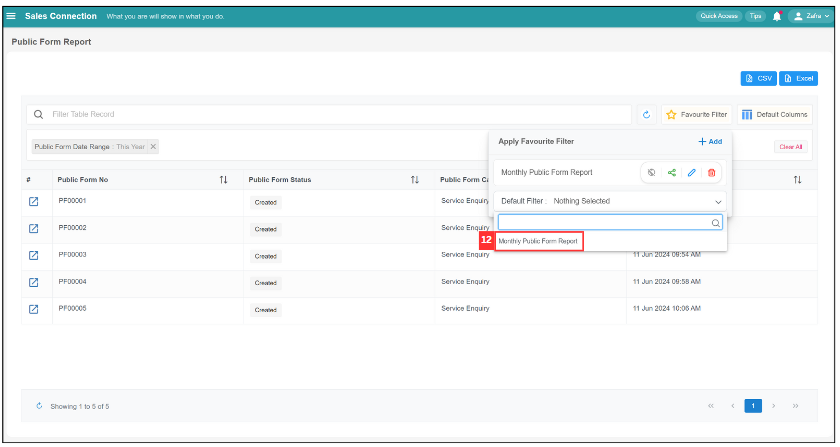Click the Clear All filters button
Viewport: 840px width, 447px height.
coord(791,147)
